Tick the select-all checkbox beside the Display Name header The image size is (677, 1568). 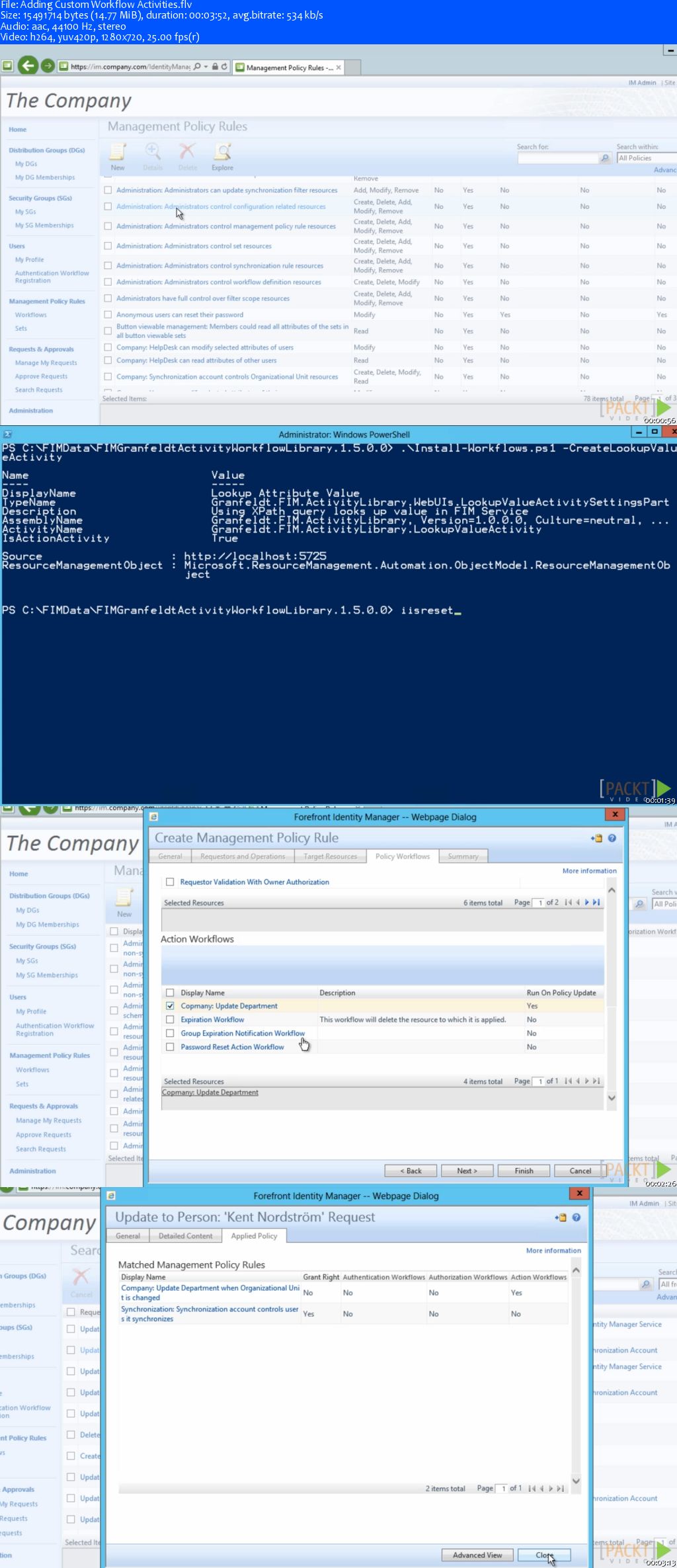coord(170,993)
